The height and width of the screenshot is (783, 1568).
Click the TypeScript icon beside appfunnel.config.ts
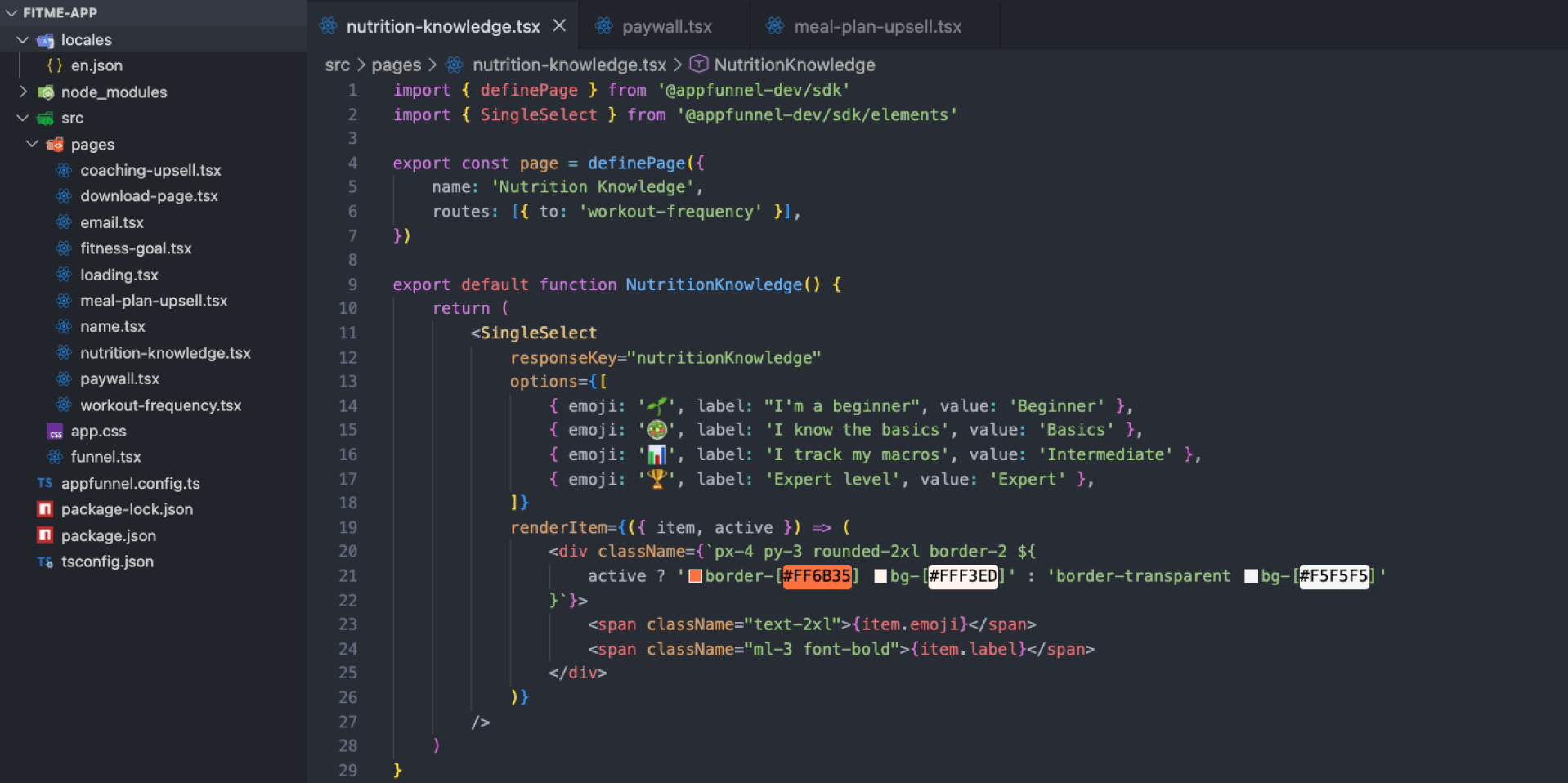45,483
